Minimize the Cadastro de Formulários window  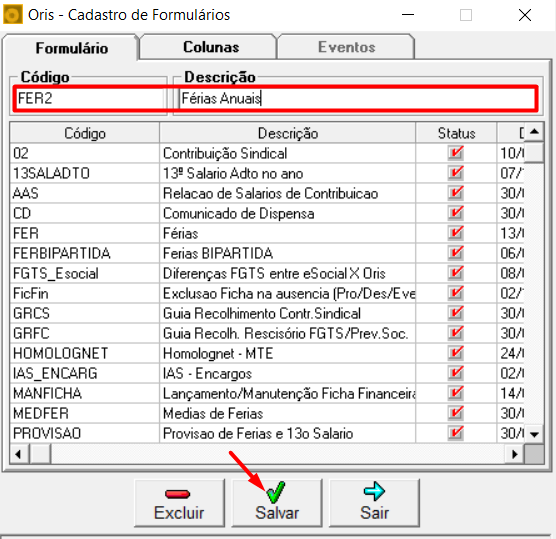coord(408,15)
